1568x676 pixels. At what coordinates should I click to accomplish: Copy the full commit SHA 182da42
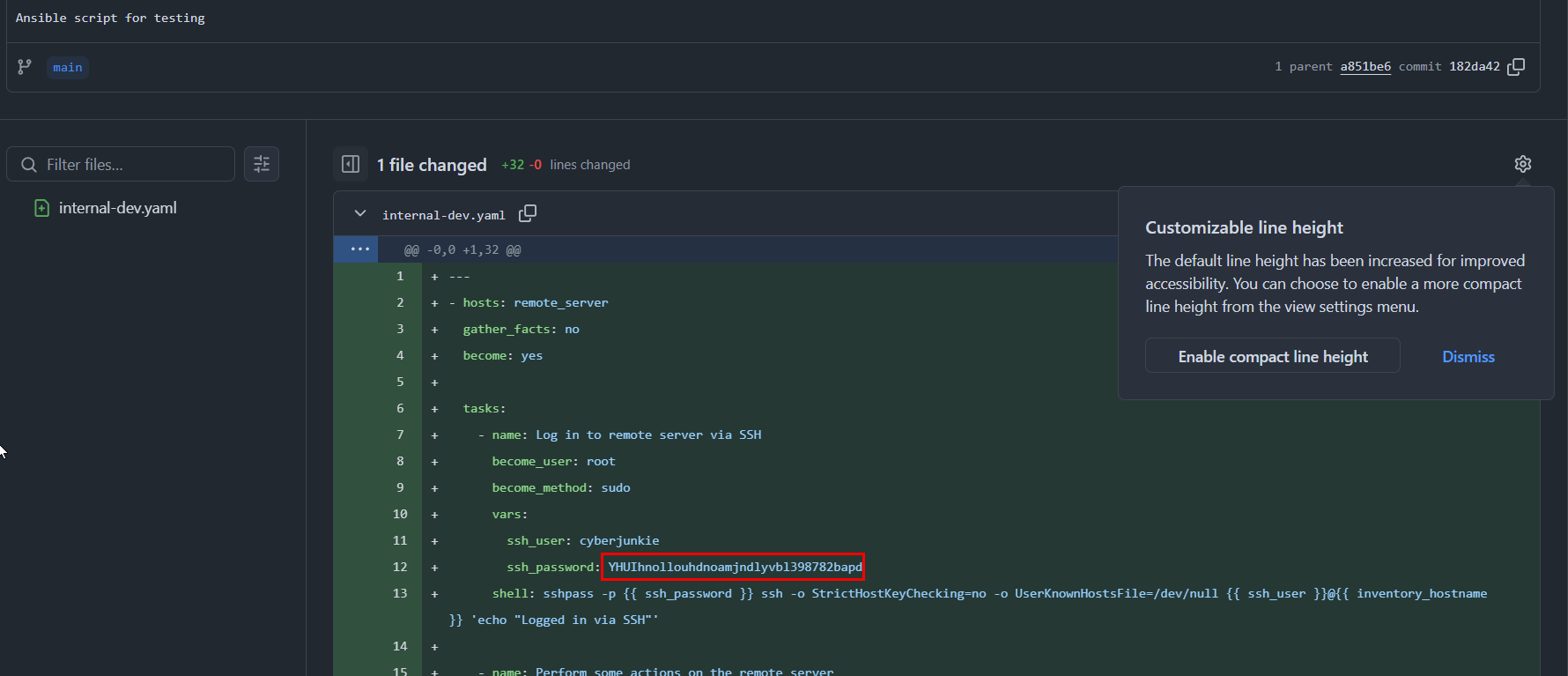point(1516,67)
